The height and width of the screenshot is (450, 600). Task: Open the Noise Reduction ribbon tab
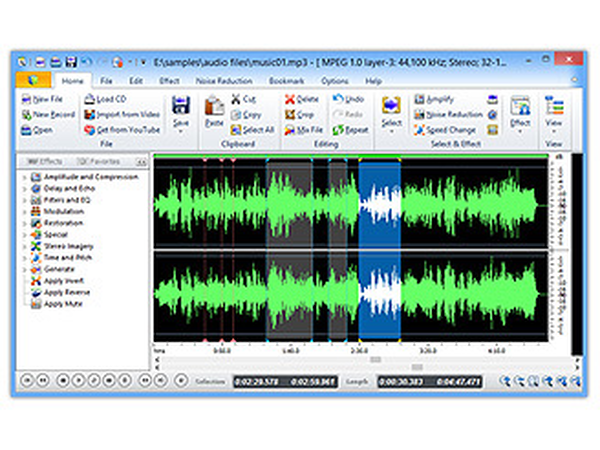click(224, 81)
